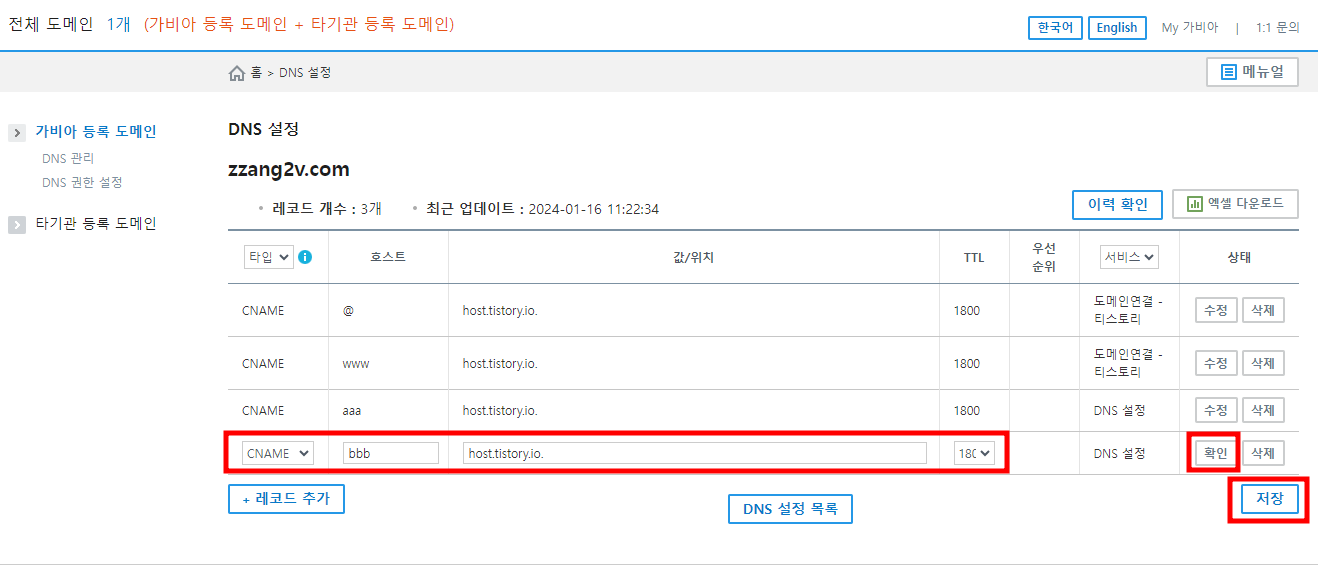Click + 레코드 추가 button
The width and height of the screenshot is (1318, 577).
[x=286, y=498]
